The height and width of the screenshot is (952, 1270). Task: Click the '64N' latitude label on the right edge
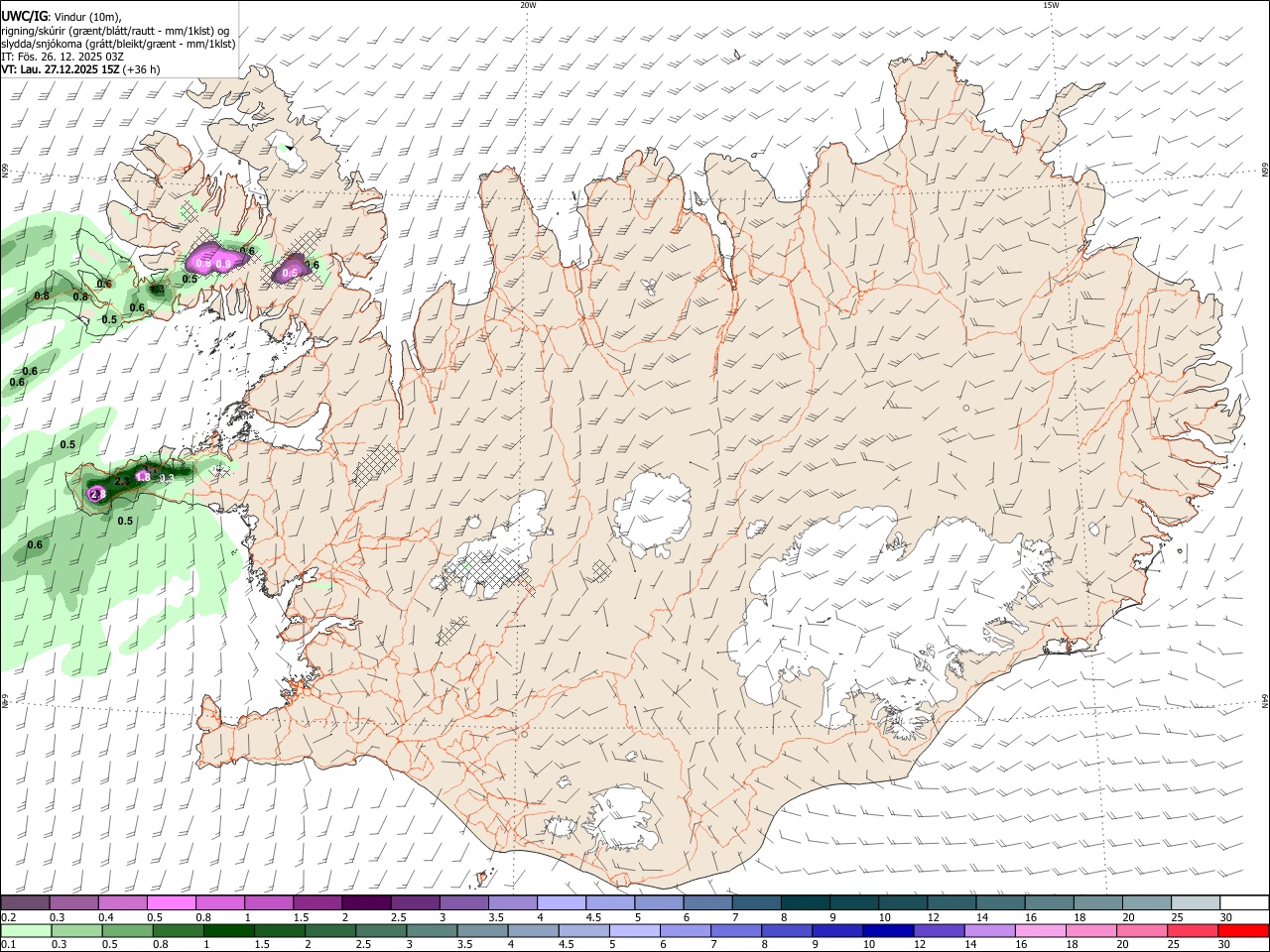click(1265, 700)
